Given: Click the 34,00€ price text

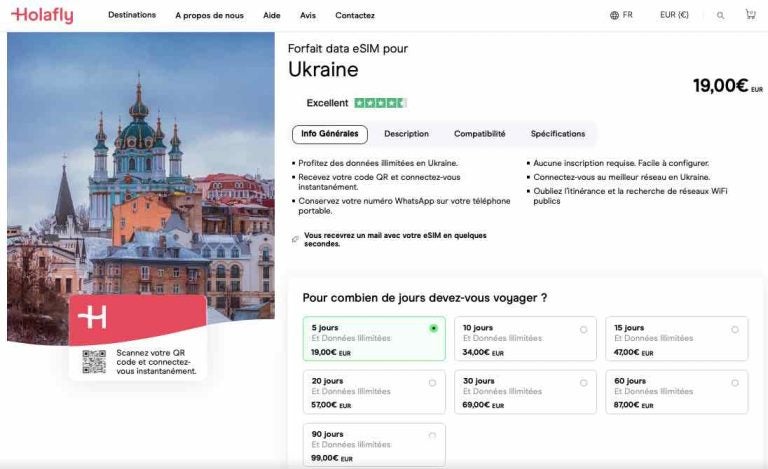Looking at the screenshot, I should 482,352.
